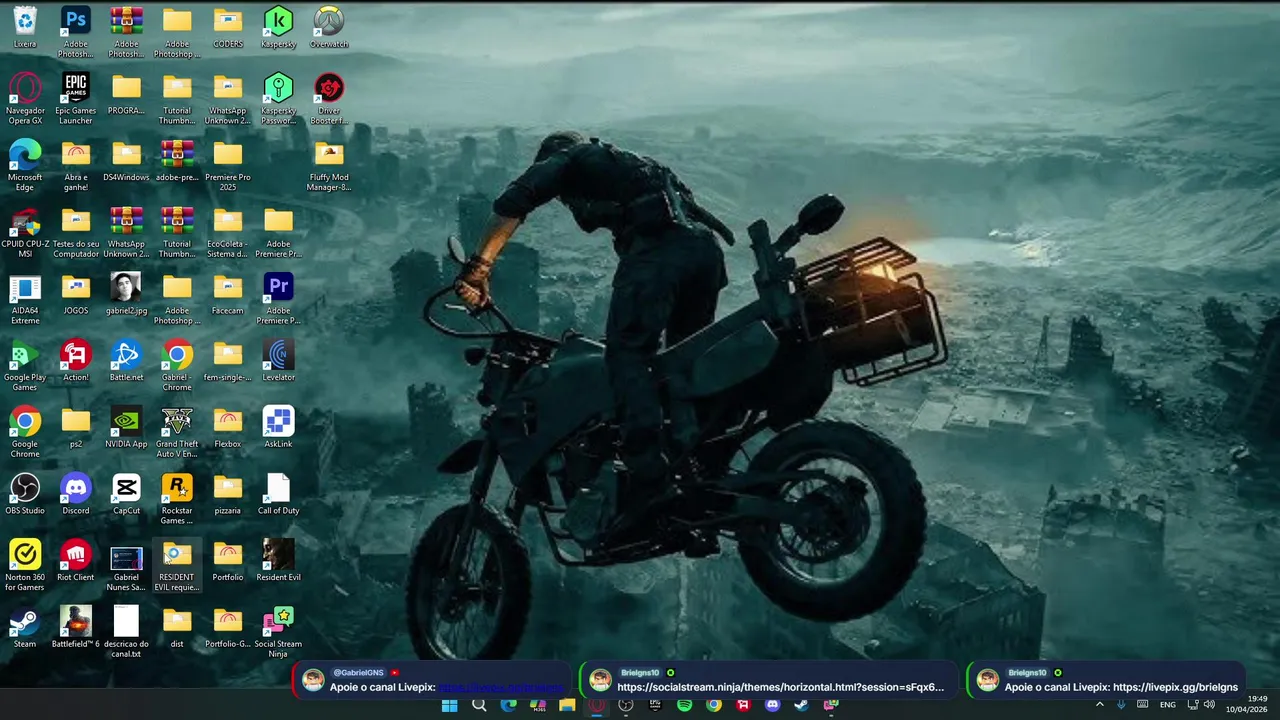Open Opera GX from the taskbar
1280x720 pixels.
596,705
